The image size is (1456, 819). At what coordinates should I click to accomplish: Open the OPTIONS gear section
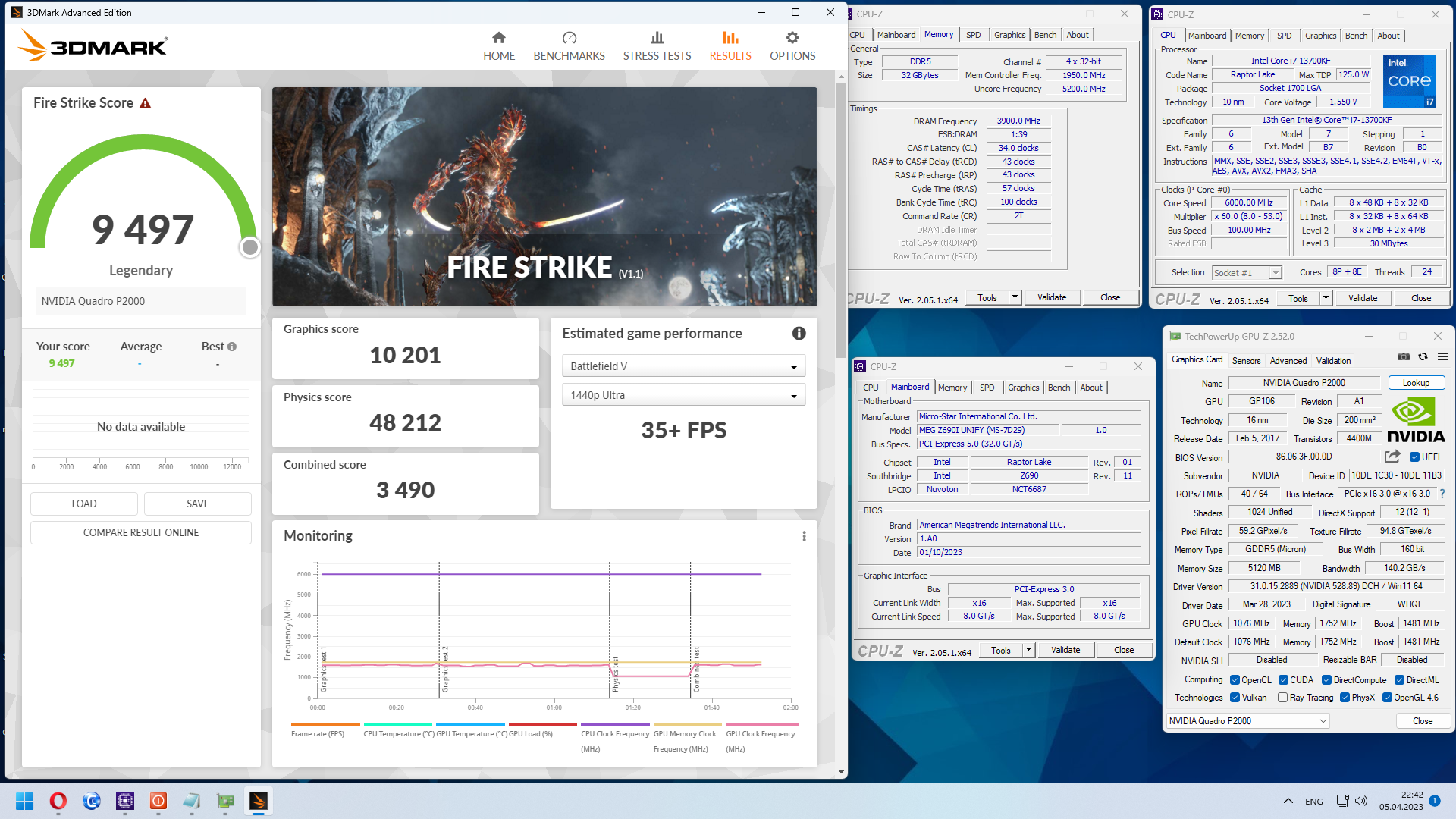792,46
